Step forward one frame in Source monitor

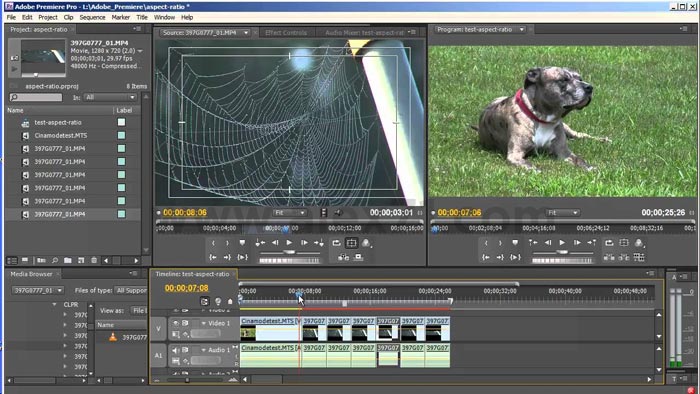(304, 243)
